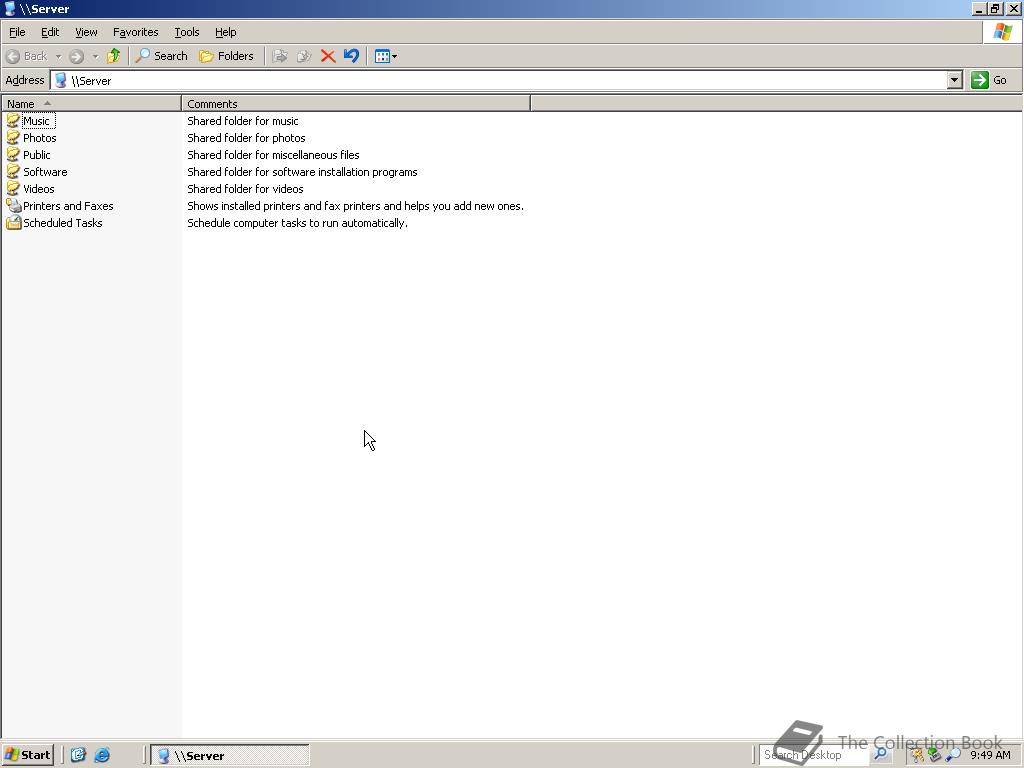Open the Favorites menu

tap(135, 32)
